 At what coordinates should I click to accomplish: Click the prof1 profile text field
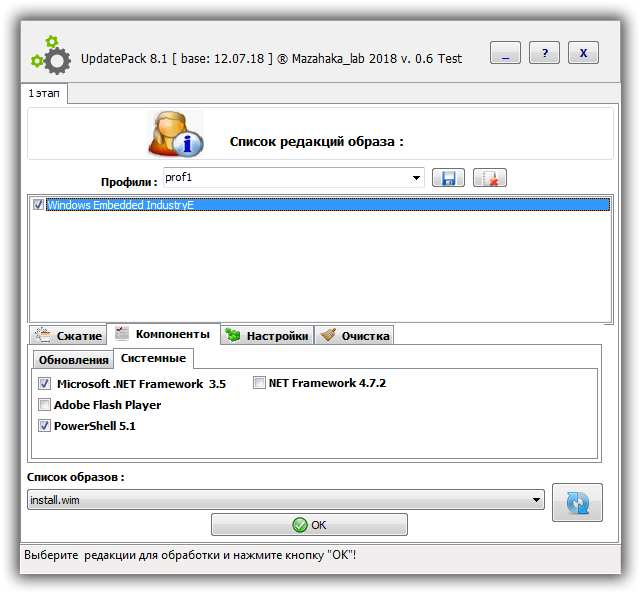click(x=286, y=177)
